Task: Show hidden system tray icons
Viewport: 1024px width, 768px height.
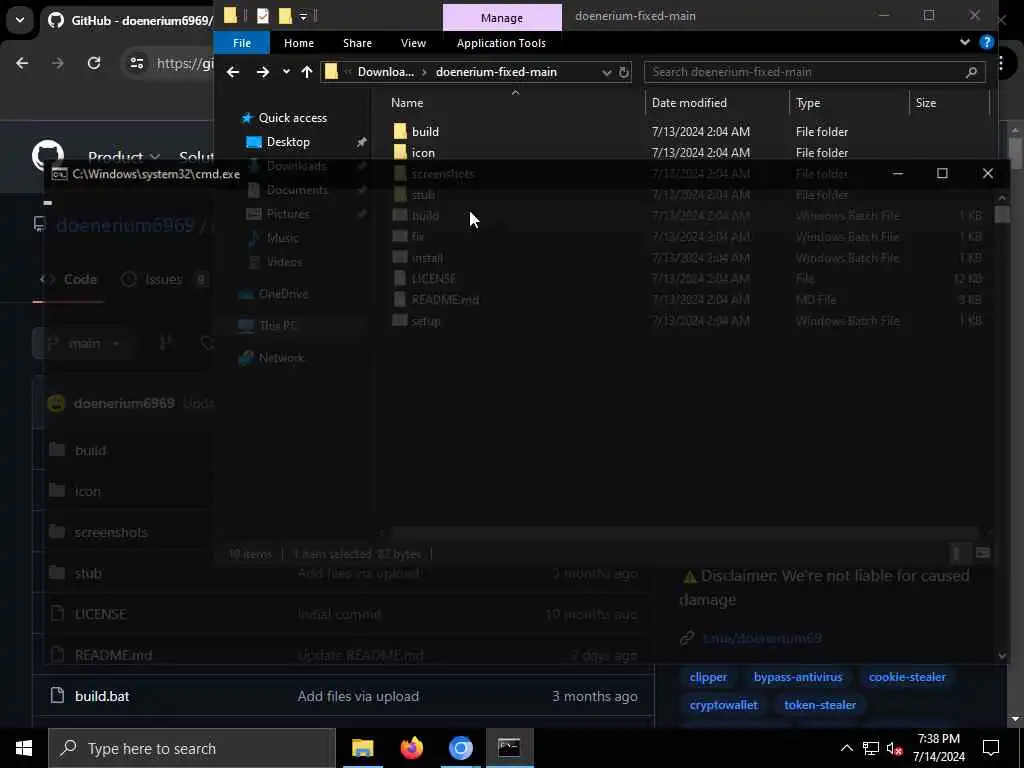Action: click(x=846, y=748)
